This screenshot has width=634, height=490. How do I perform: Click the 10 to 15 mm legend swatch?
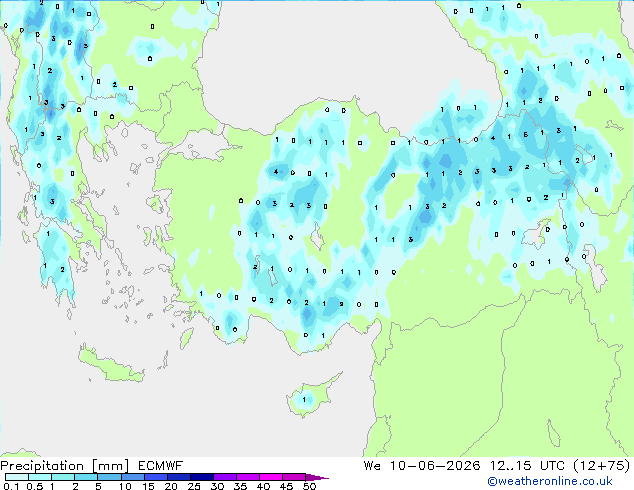(x=132, y=477)
